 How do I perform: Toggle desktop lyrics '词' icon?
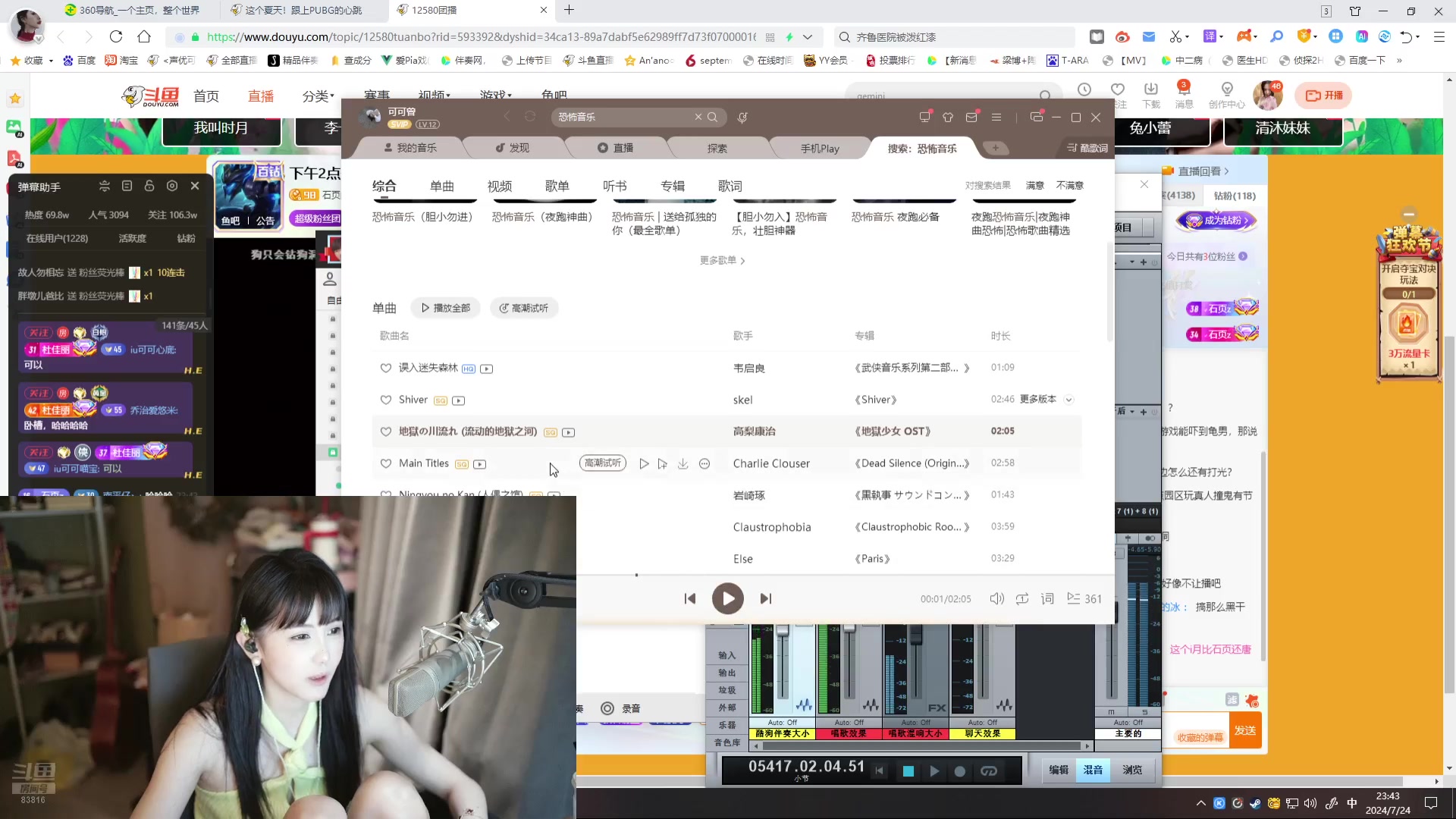[x=1047, y=599]
